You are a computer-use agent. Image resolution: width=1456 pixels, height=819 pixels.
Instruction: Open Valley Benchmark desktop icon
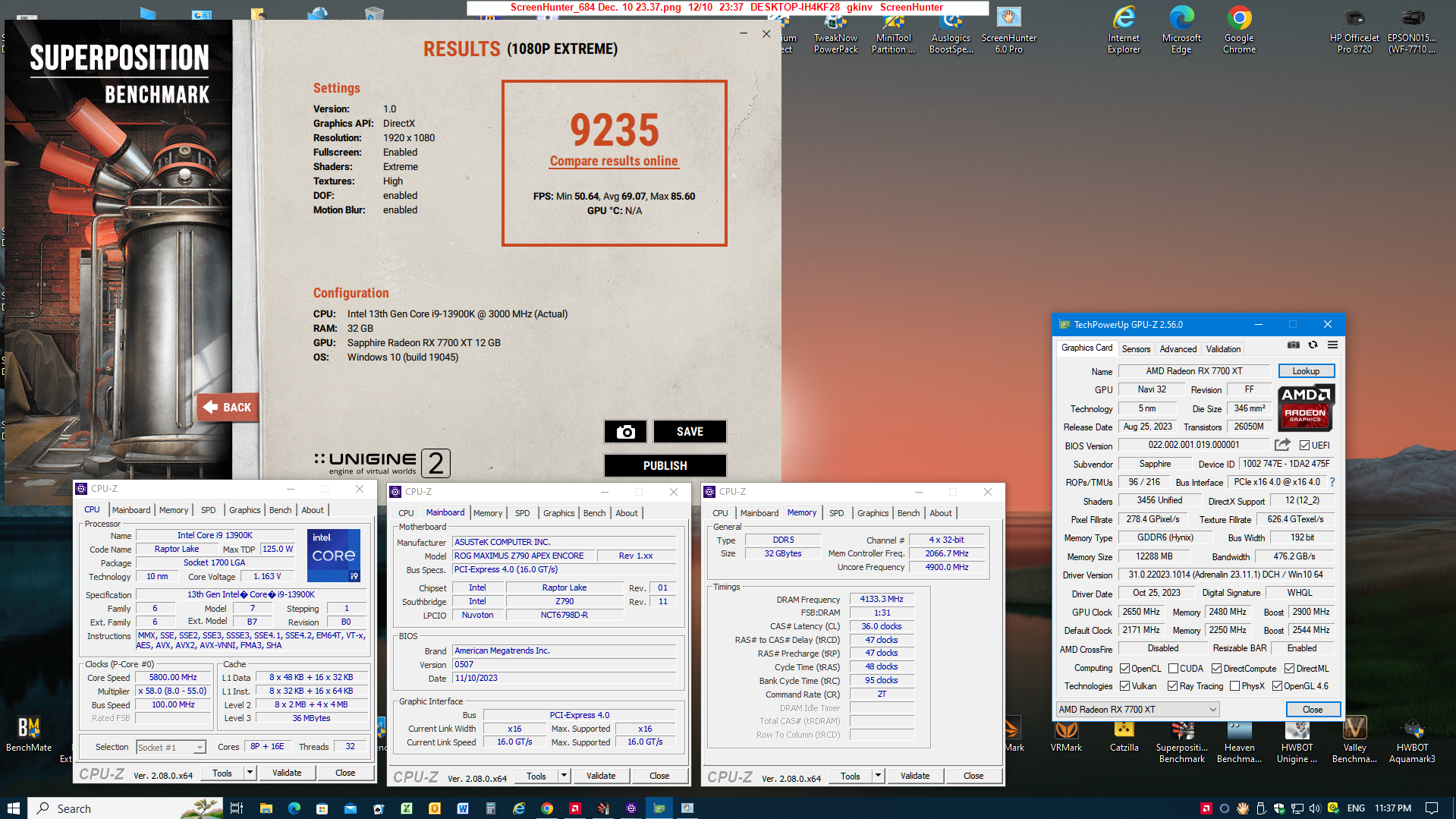pyautogui.click(x=1354, y=740)
